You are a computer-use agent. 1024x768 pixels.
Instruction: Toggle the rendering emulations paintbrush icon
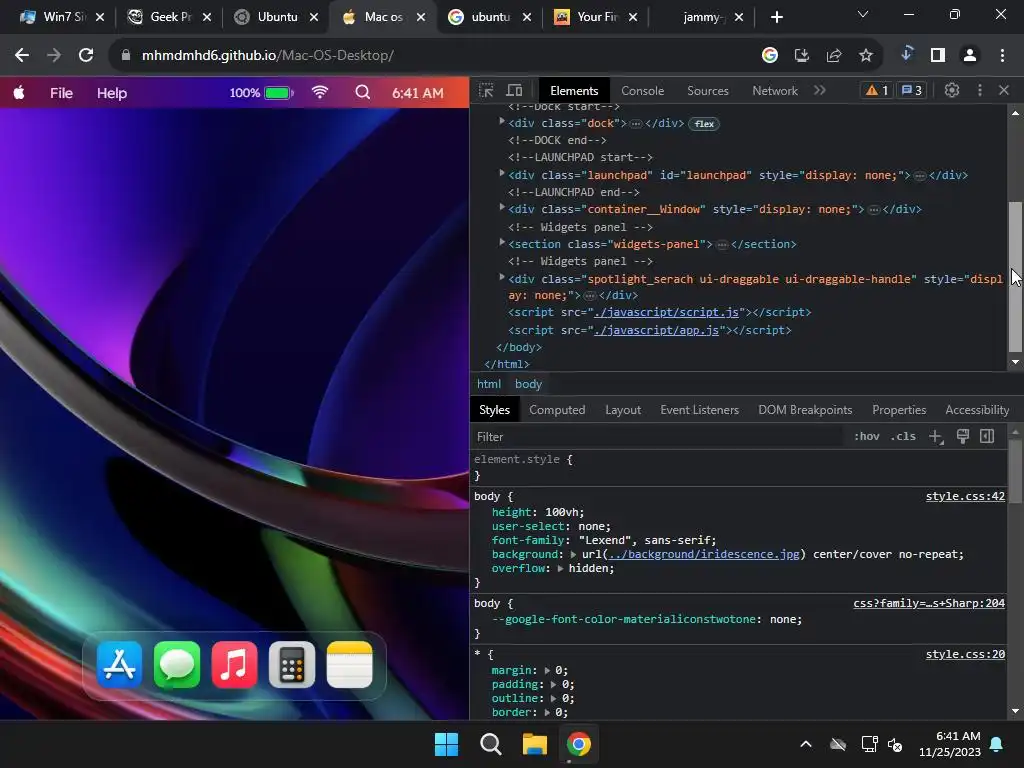pyautogui.click(x=963, y=436)
